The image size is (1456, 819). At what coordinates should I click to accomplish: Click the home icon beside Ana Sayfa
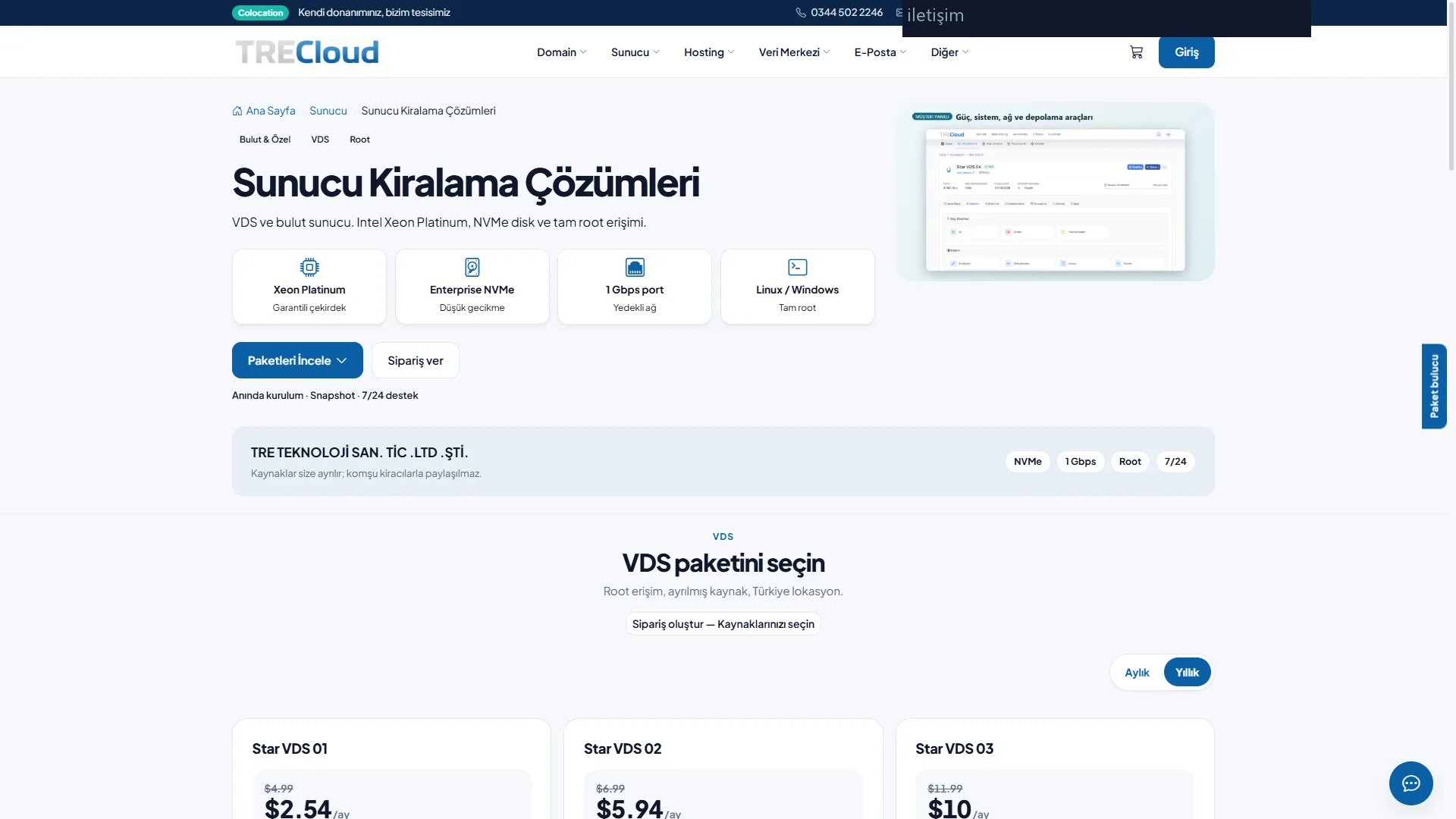click(237, 111)
